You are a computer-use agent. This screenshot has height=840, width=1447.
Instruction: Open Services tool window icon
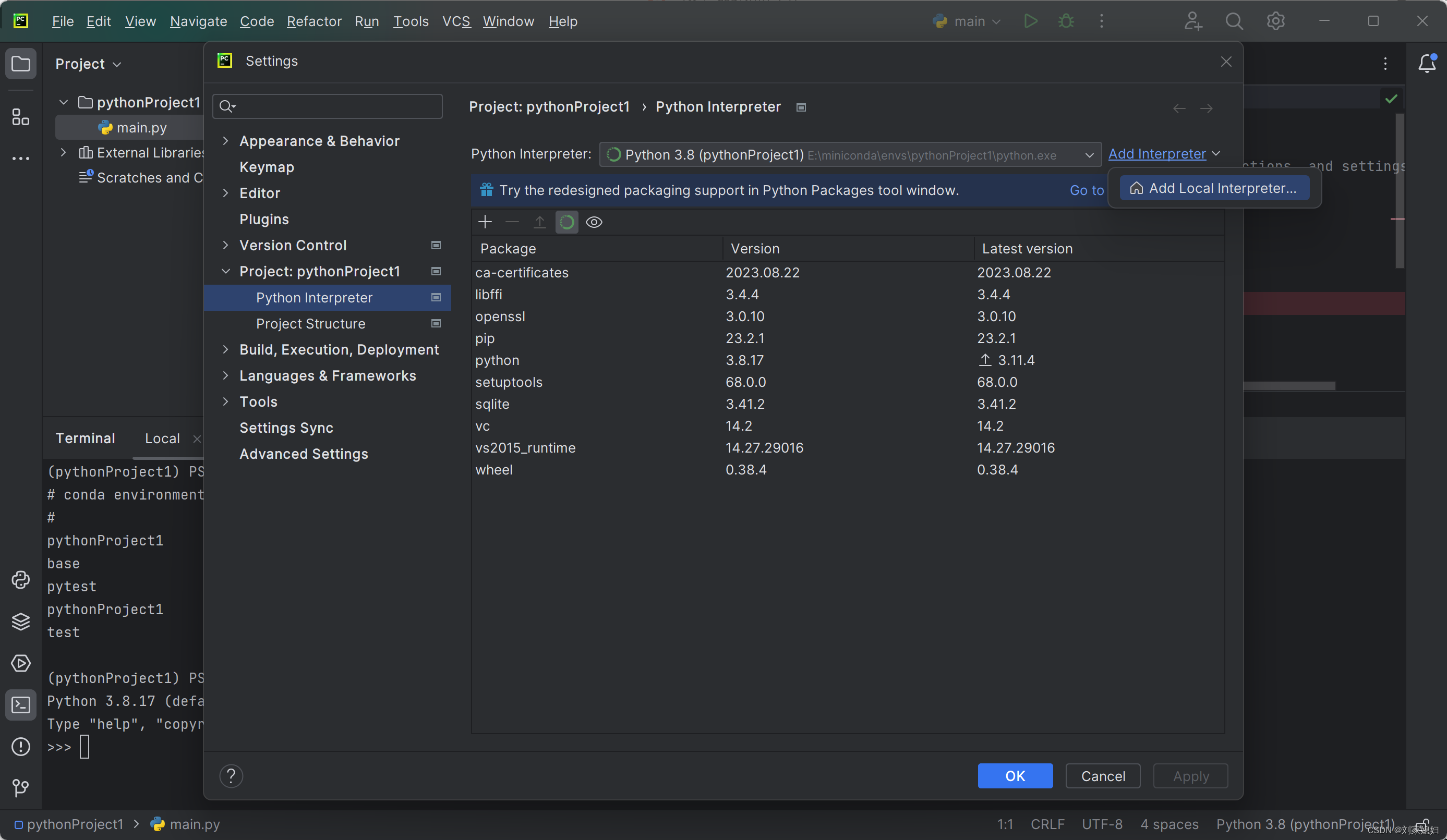coord(21,663)
